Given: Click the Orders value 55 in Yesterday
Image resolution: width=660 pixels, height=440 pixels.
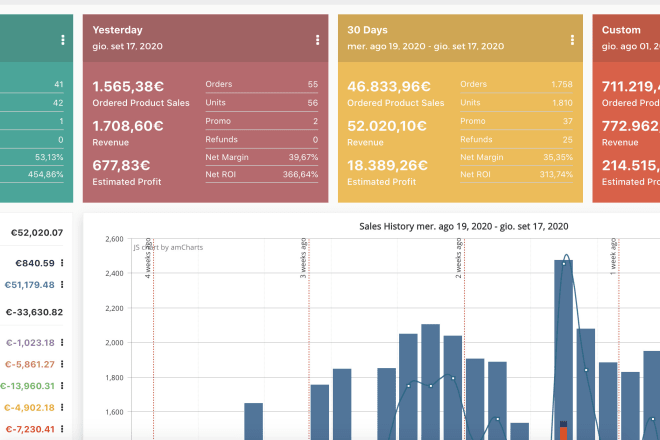Looking at the screenshot, I should 313,84.
